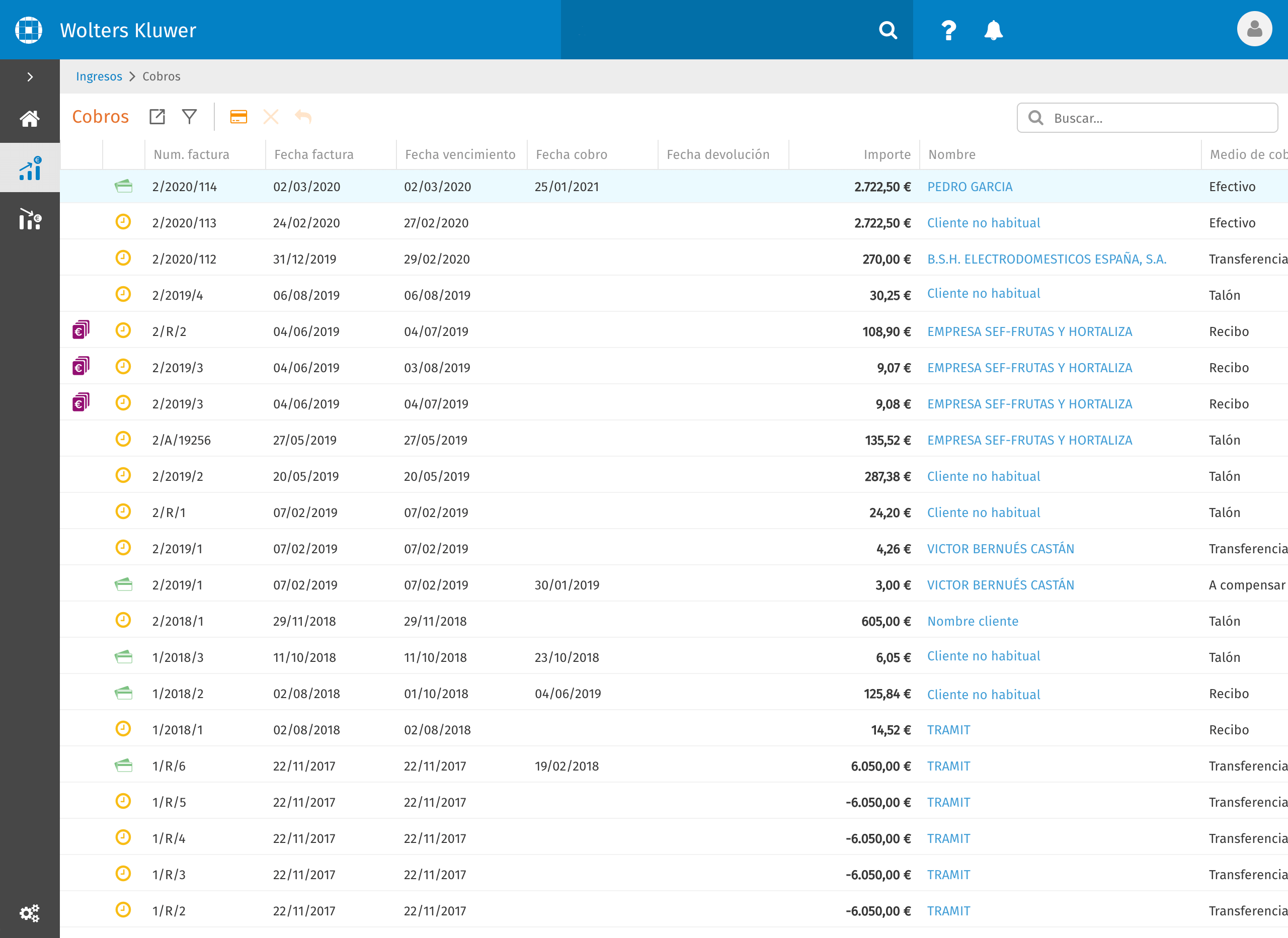Sort by Fecha vencimiento column header
Viewport: 1288px width, 938px height.
click(x=460, y=154)
